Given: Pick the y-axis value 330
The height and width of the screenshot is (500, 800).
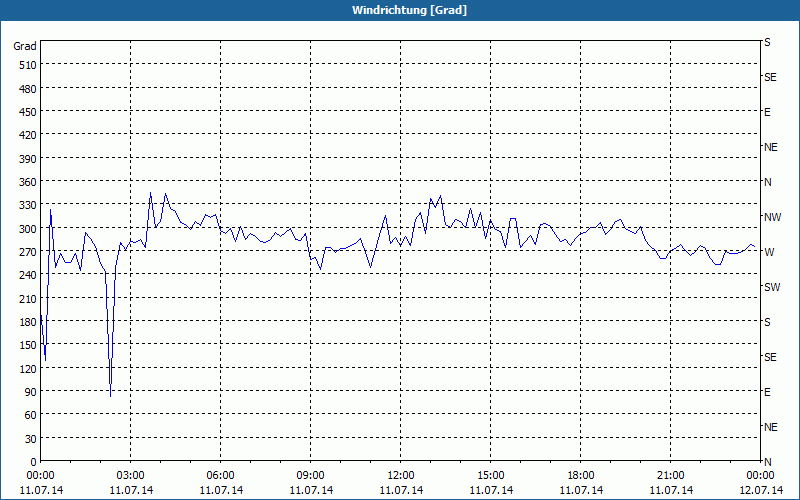Looking at the screenshot, I should [x=29, y=205].
